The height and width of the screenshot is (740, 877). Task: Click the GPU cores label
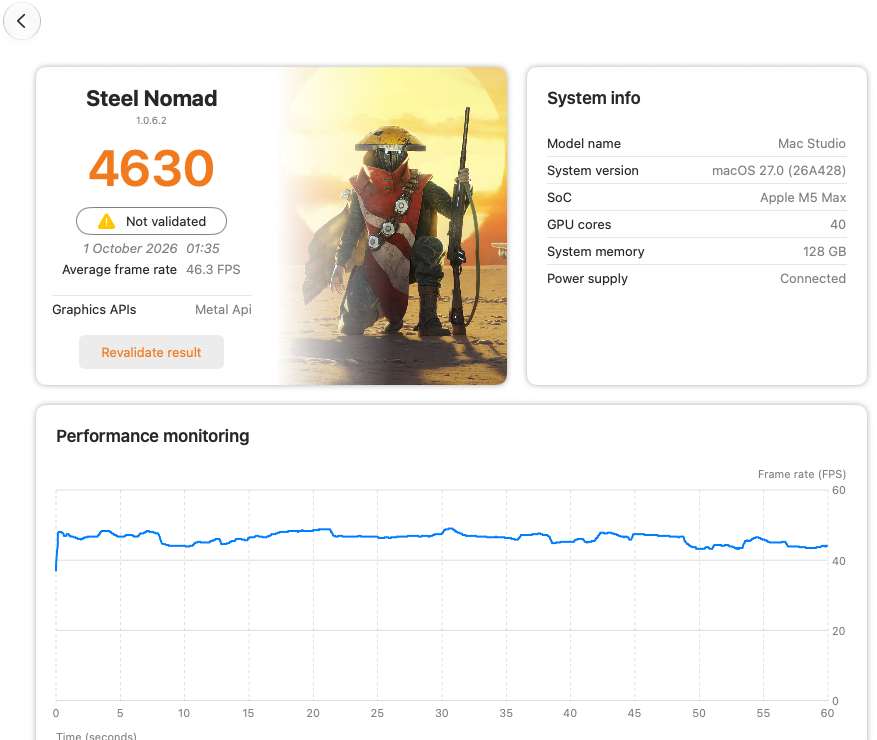coord(579,224)
